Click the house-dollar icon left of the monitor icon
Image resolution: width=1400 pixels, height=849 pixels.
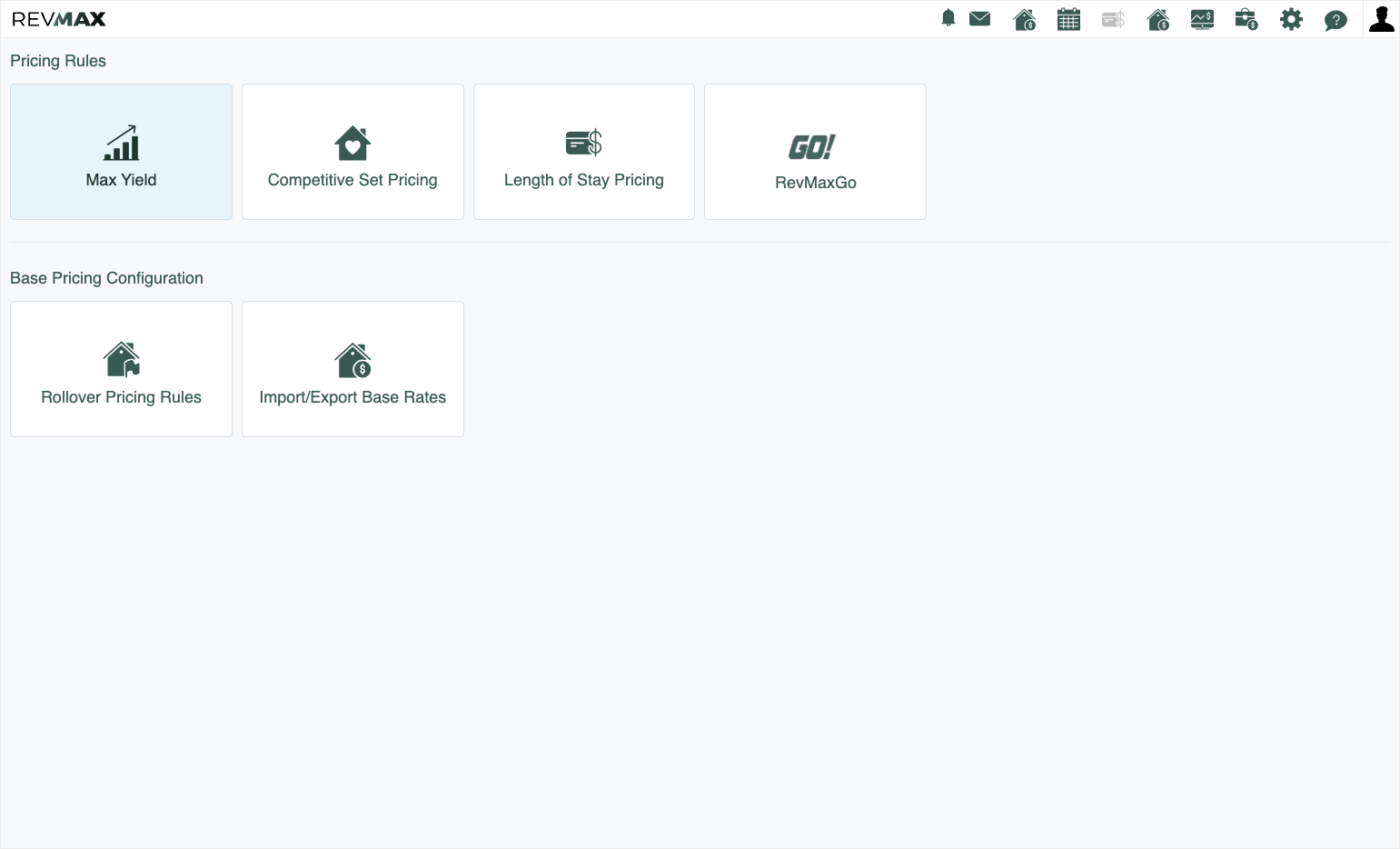click(x=1158, y=19)
